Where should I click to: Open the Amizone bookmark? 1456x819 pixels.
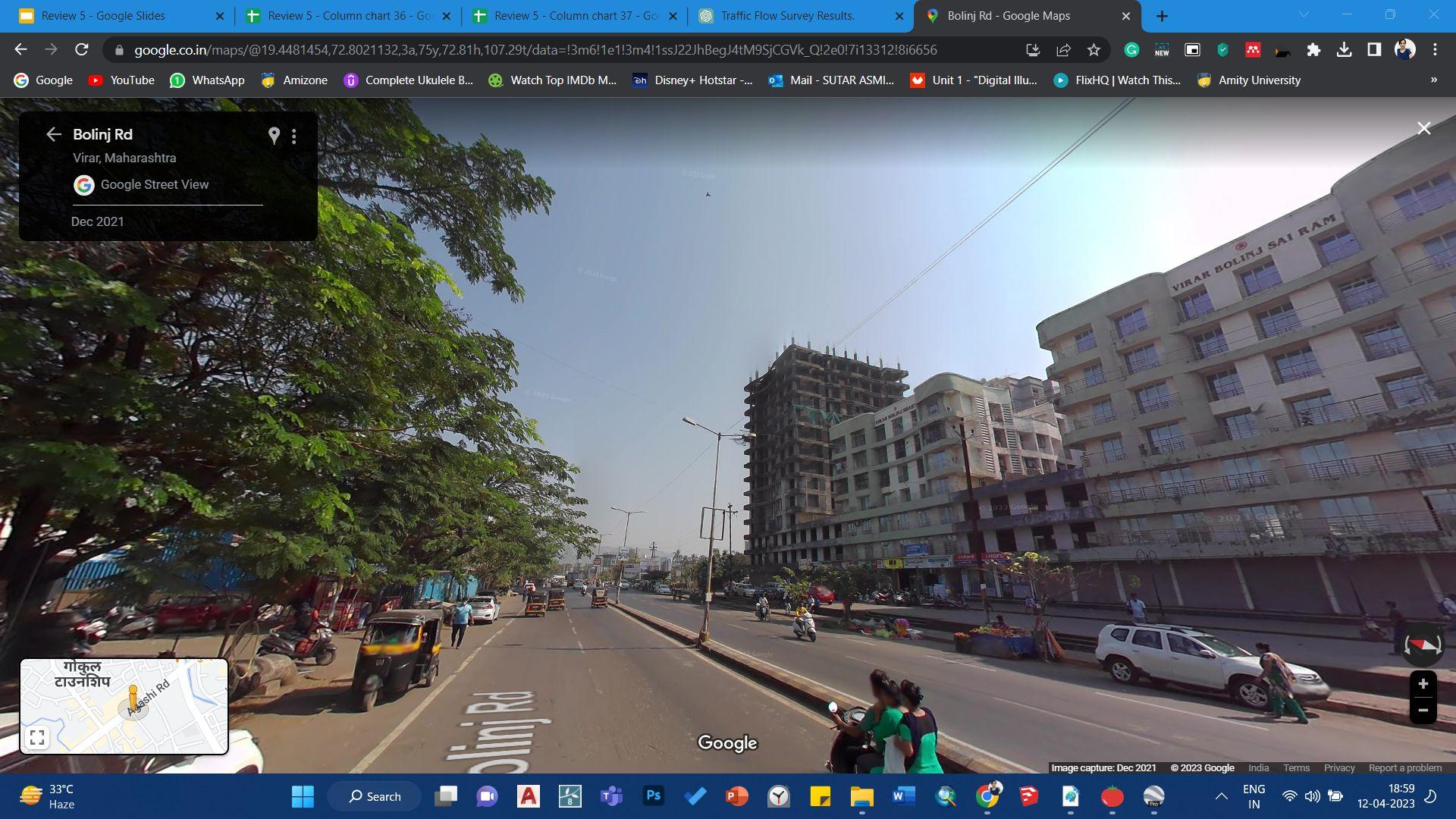point(295,80)
